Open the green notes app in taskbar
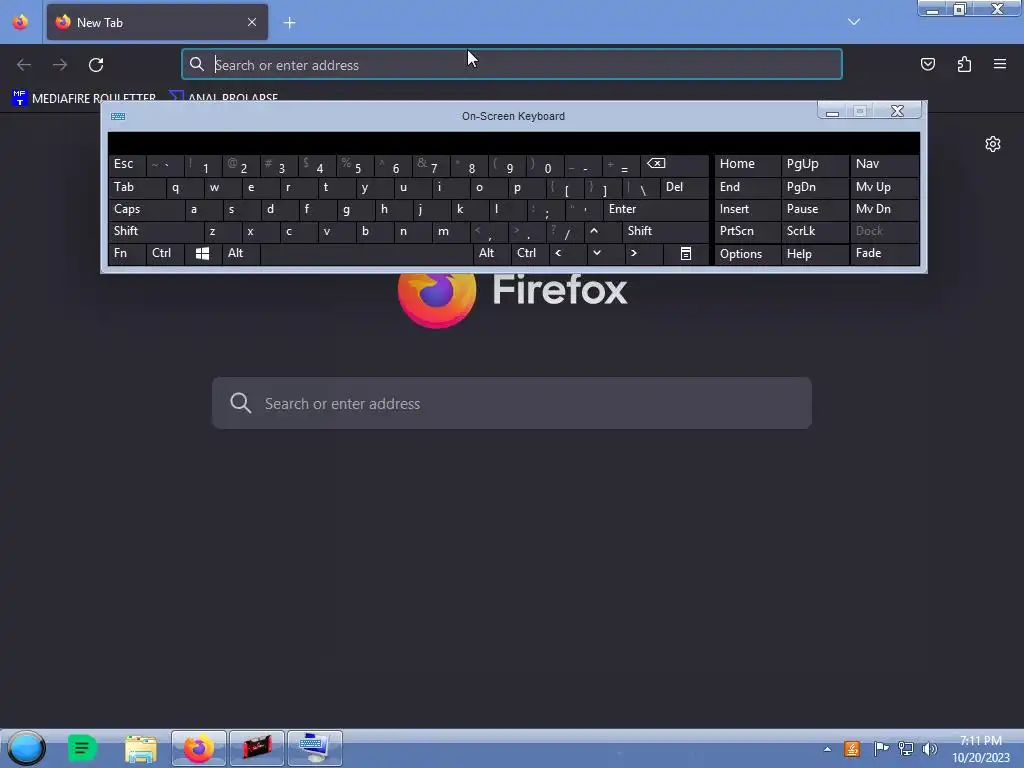Image resolution: width=1024 pixels, height=768 pixels. 82,748
